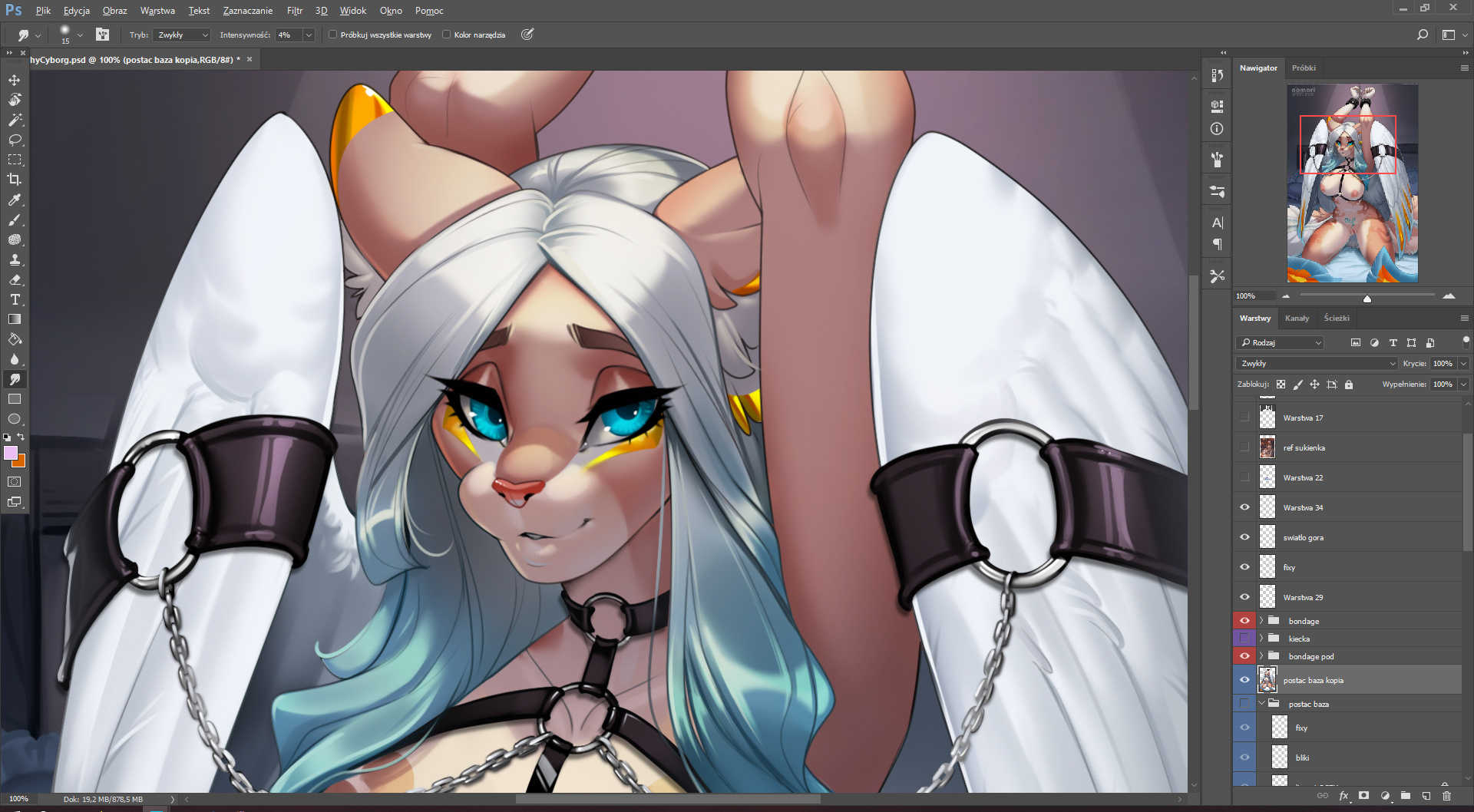Select the Eyedropper tool
This screenshot has width=1474, height=812.
pos(15,200)
